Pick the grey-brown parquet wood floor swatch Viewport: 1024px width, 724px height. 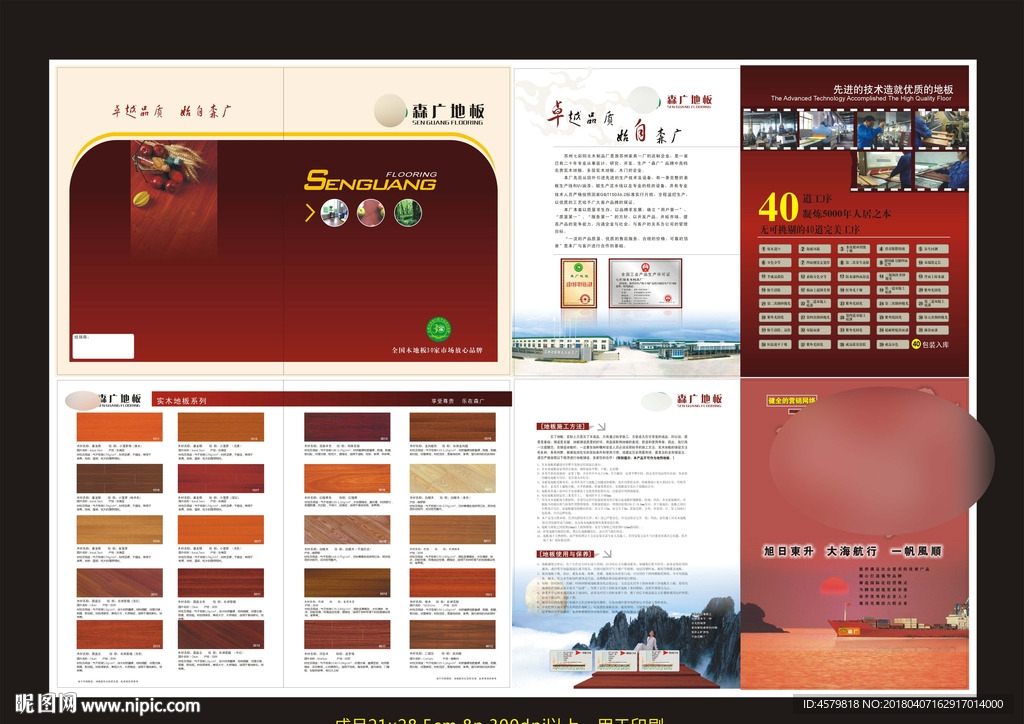pos(347,531)
